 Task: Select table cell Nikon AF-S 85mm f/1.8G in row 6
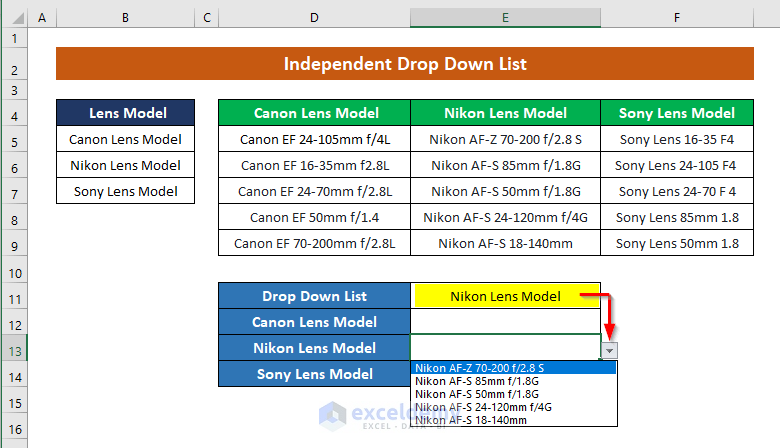pyautogui.click(x=505, y=165)
